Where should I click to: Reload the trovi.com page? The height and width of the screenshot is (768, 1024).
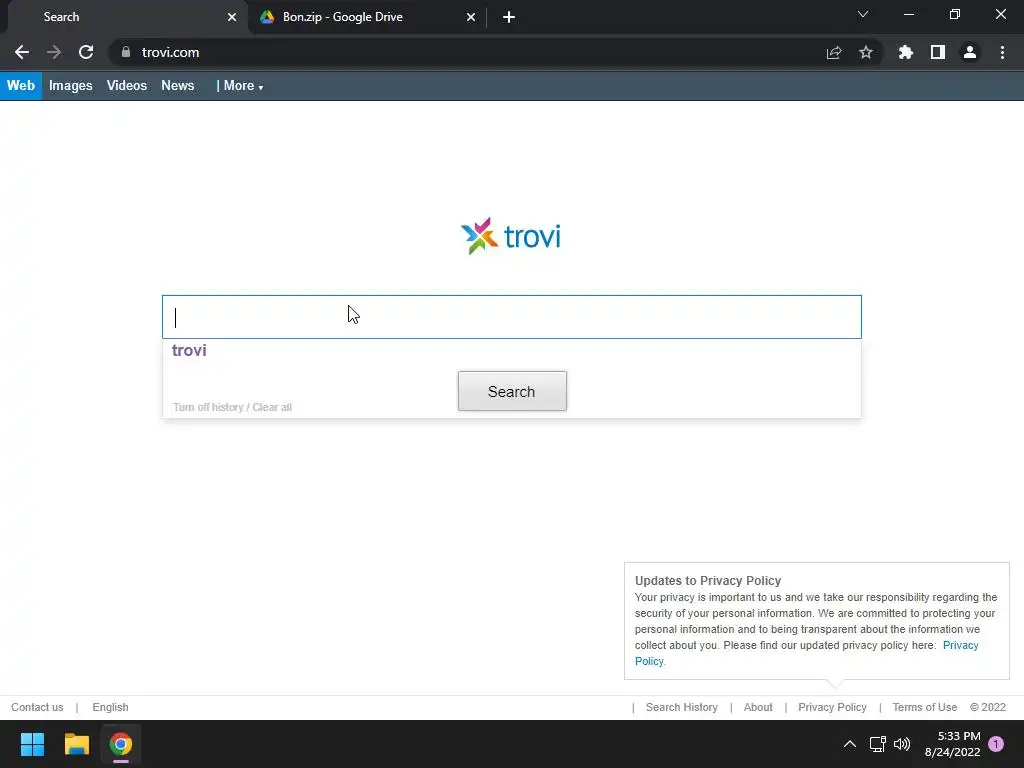pos(86,52)
